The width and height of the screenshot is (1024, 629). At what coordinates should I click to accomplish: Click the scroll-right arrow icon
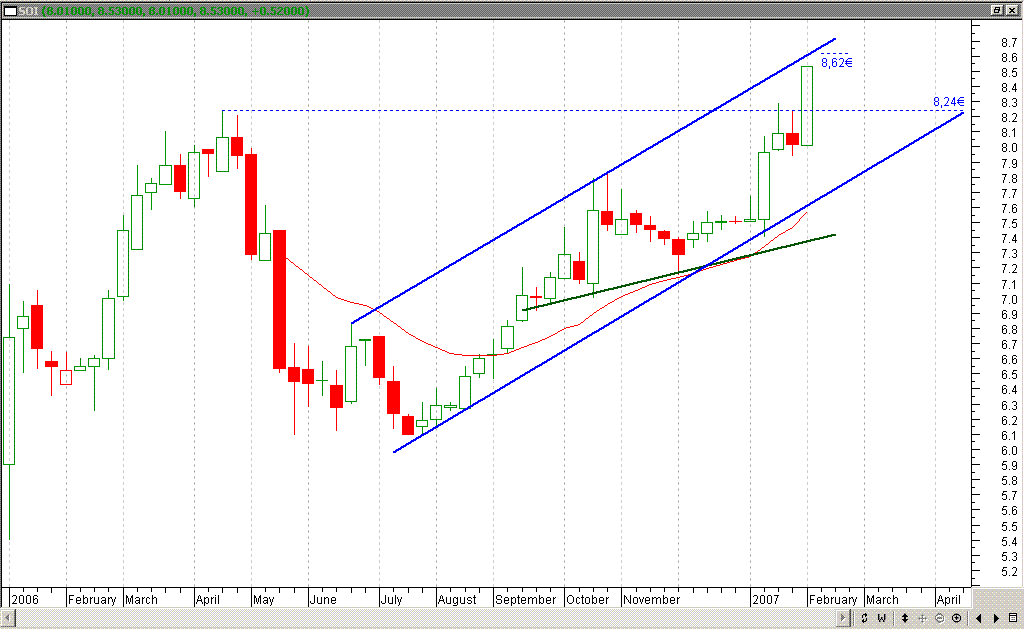click(x=995, y=618)
